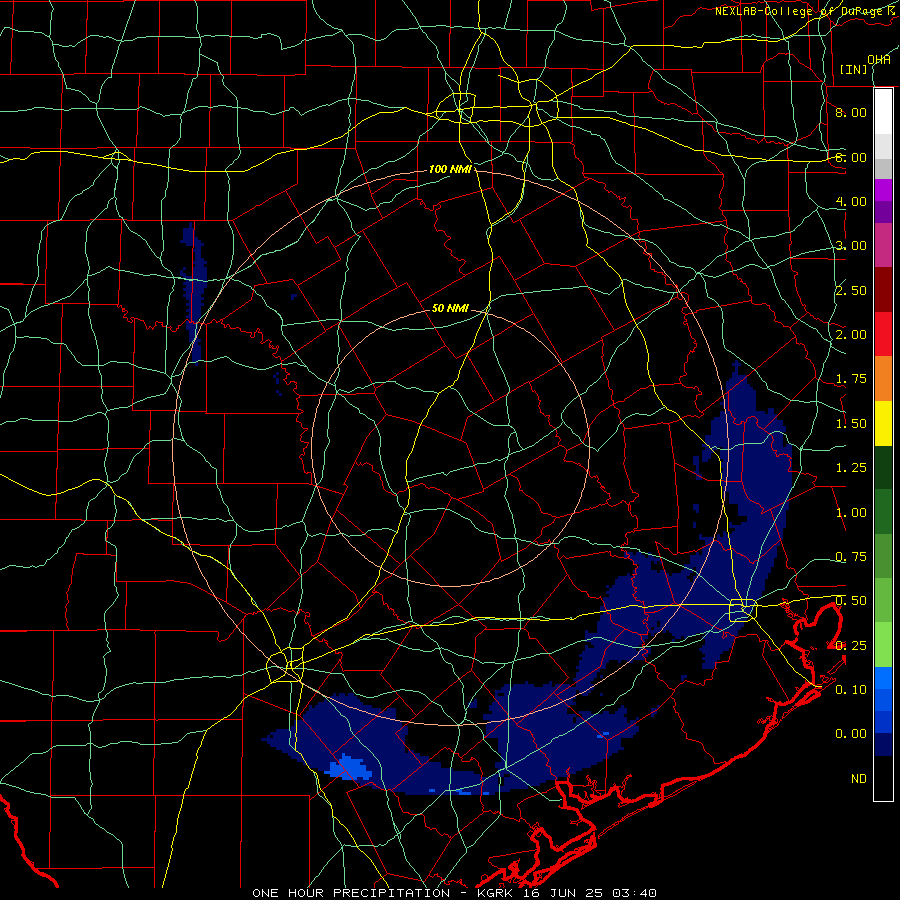Click the 6.00 legend value
900x900 pixels.
[851, 157]
